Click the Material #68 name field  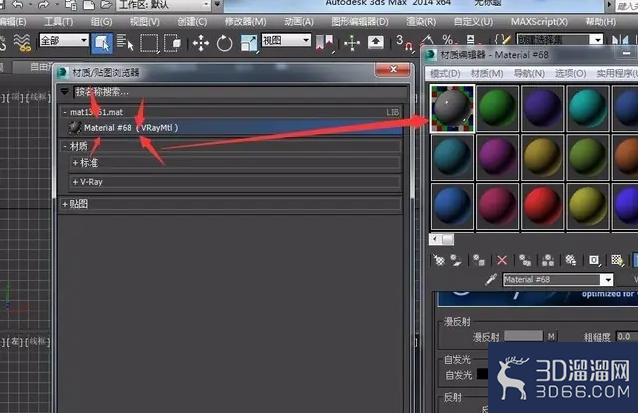click(552, 280)
